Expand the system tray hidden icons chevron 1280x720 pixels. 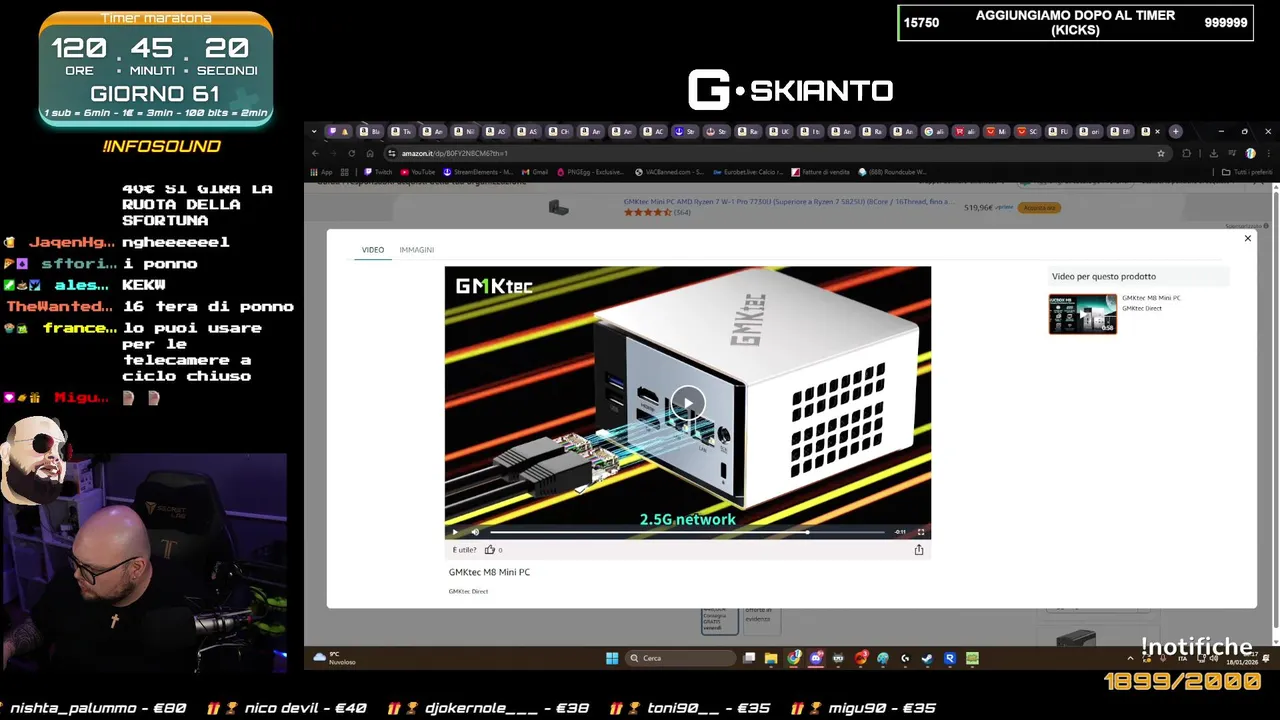[x=1130, y=658]
